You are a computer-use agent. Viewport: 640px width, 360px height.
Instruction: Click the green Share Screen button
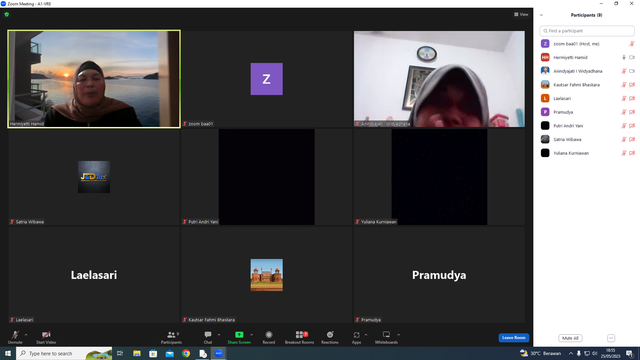click(239, 337)
